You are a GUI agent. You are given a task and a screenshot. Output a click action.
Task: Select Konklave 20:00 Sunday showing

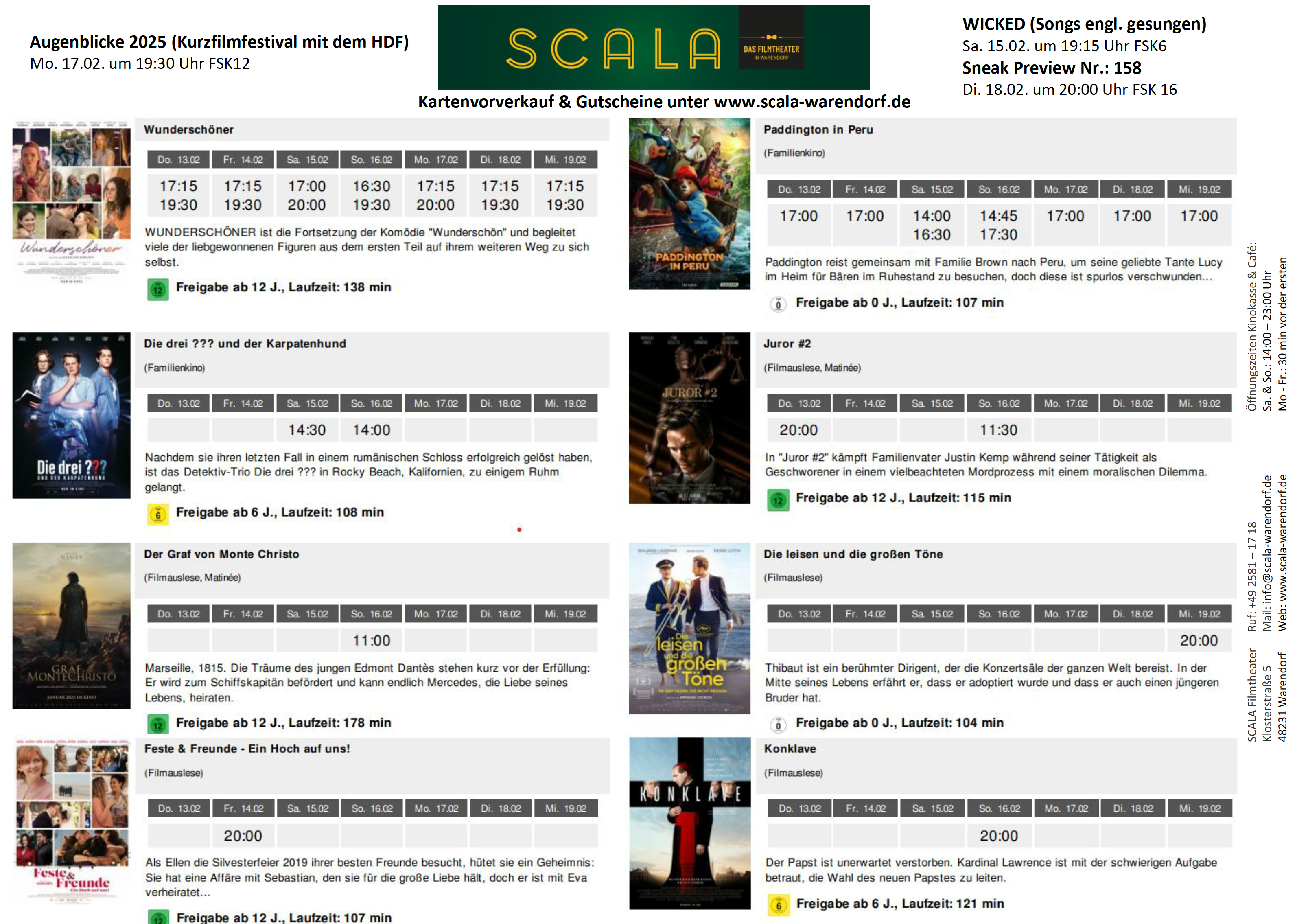(999, 836)
